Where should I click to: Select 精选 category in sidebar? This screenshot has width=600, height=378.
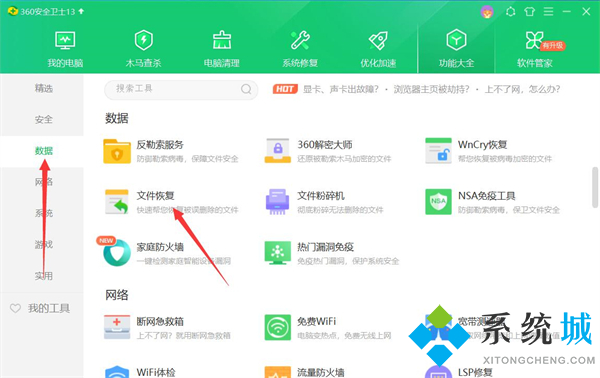(x=44, y=88)
